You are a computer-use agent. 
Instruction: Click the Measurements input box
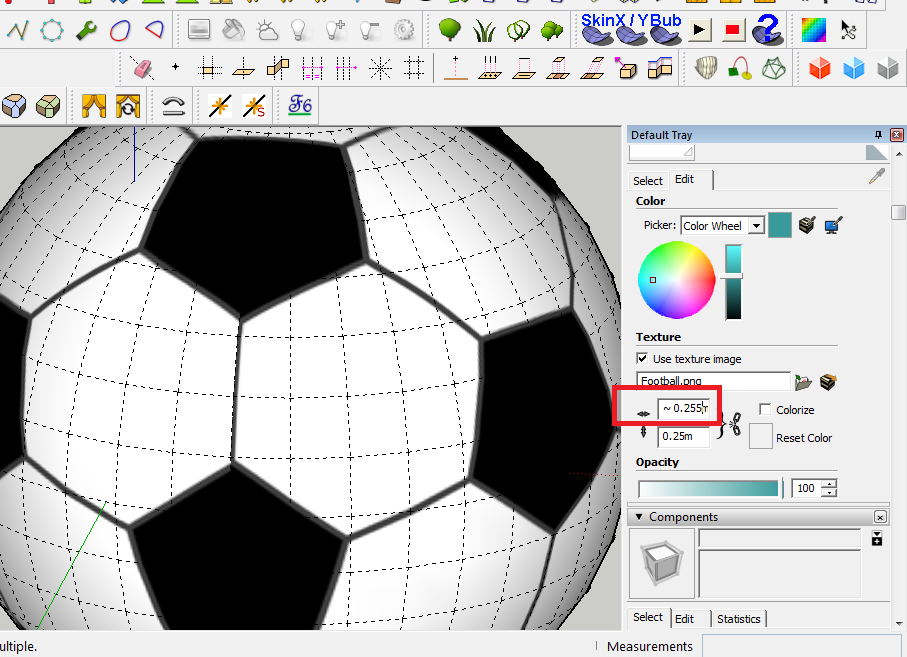coord(804,645)
